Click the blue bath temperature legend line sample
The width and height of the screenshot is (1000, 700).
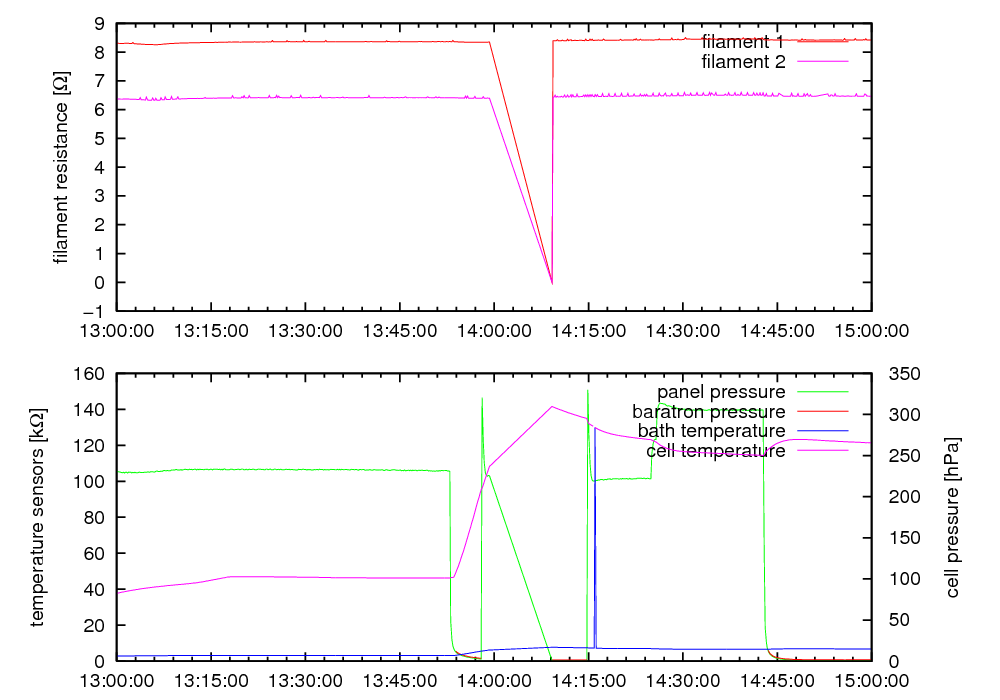822,431
